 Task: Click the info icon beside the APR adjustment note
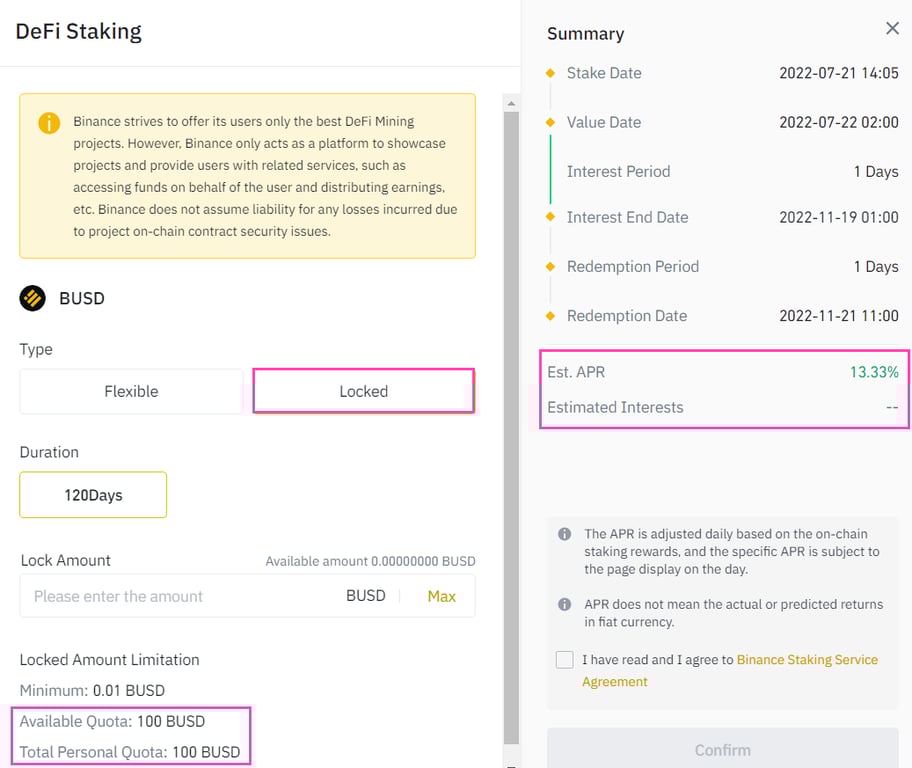point(563,533)
